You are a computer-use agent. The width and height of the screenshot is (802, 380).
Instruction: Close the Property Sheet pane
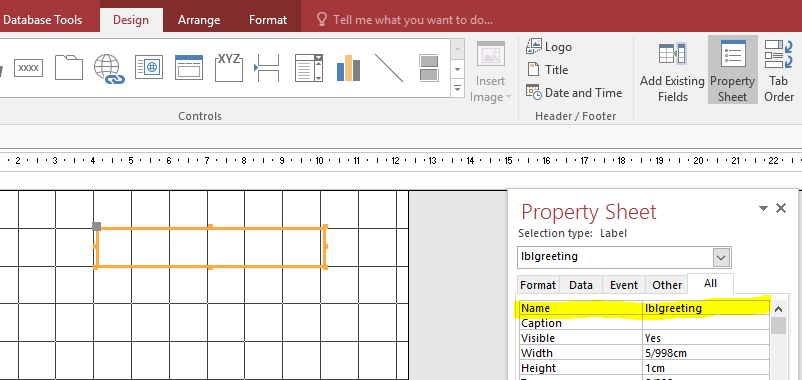click(781, 208)
